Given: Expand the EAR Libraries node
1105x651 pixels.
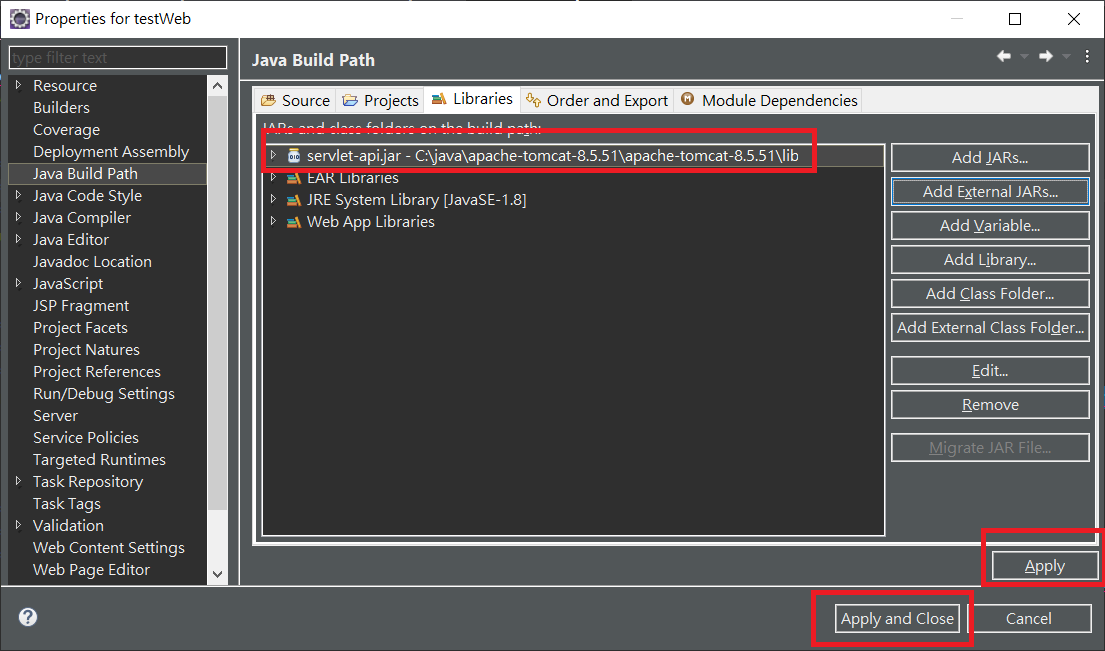Looking at the screenshot, I should (274, 176).
